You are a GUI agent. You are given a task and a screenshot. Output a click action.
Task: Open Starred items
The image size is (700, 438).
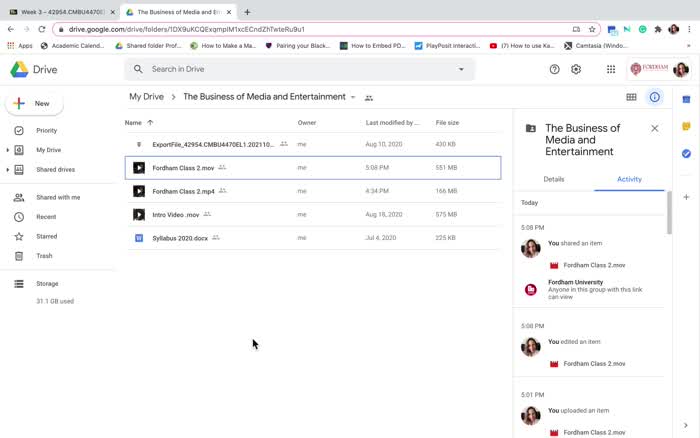[x=46, y=236]
